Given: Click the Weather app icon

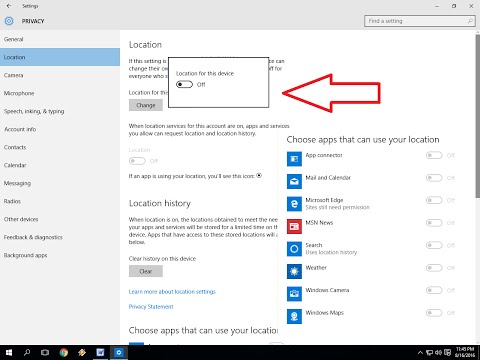Looking at the screenshot, I should tap(294, 271).
